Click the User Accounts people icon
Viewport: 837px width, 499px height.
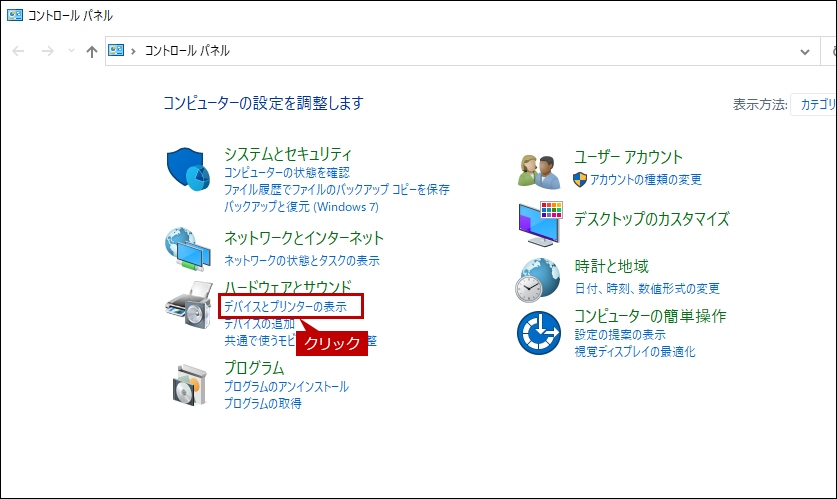pos(539,172)
